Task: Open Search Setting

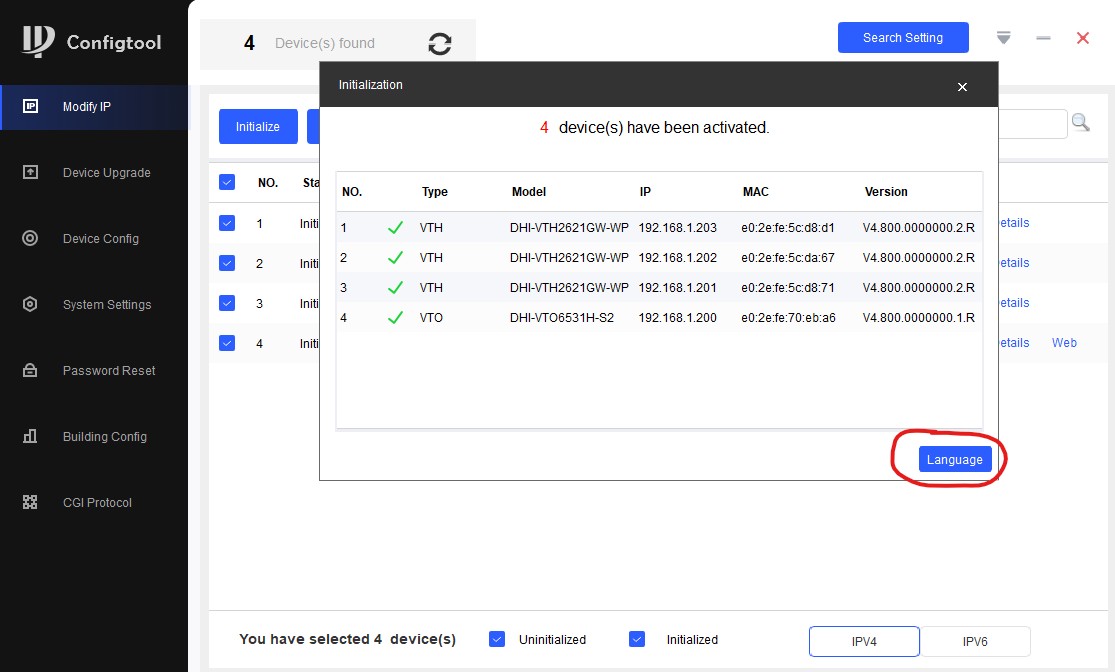Action: click(902, 38)
